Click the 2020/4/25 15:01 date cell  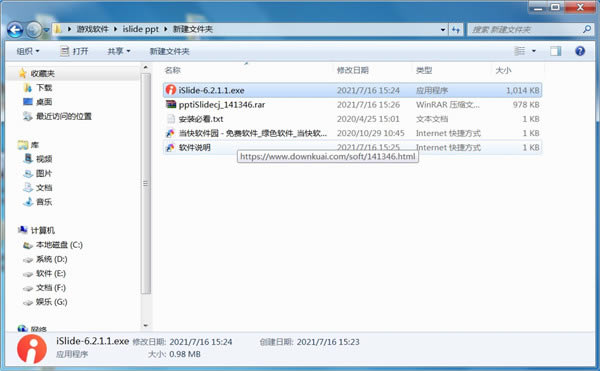pyautogui.click(x=368, y=119)
